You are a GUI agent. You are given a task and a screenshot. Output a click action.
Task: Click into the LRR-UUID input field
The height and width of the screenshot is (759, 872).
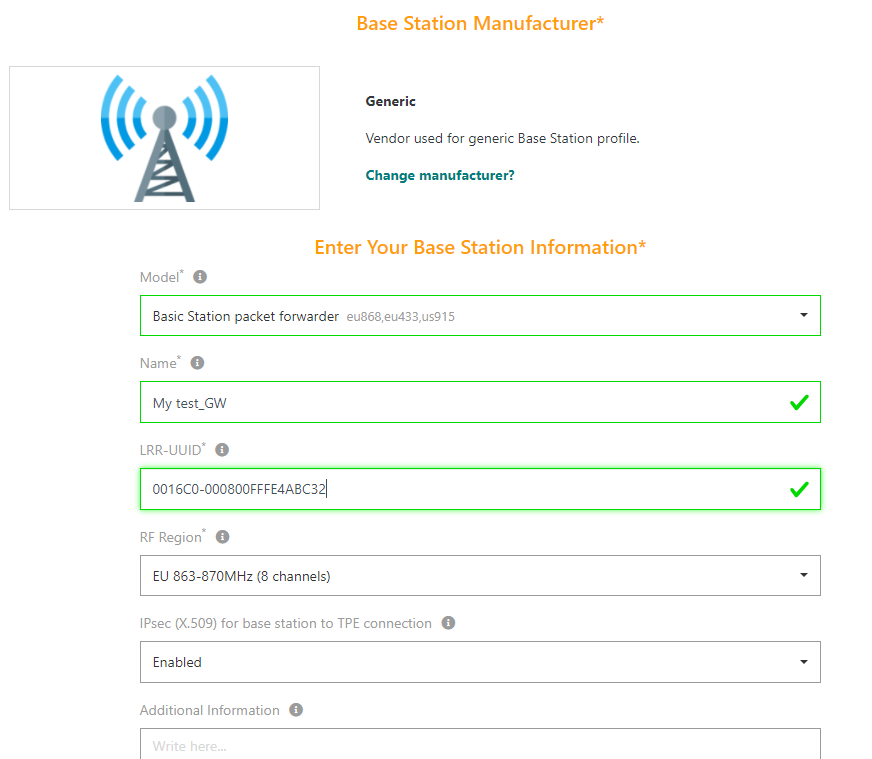pos(460,489)
